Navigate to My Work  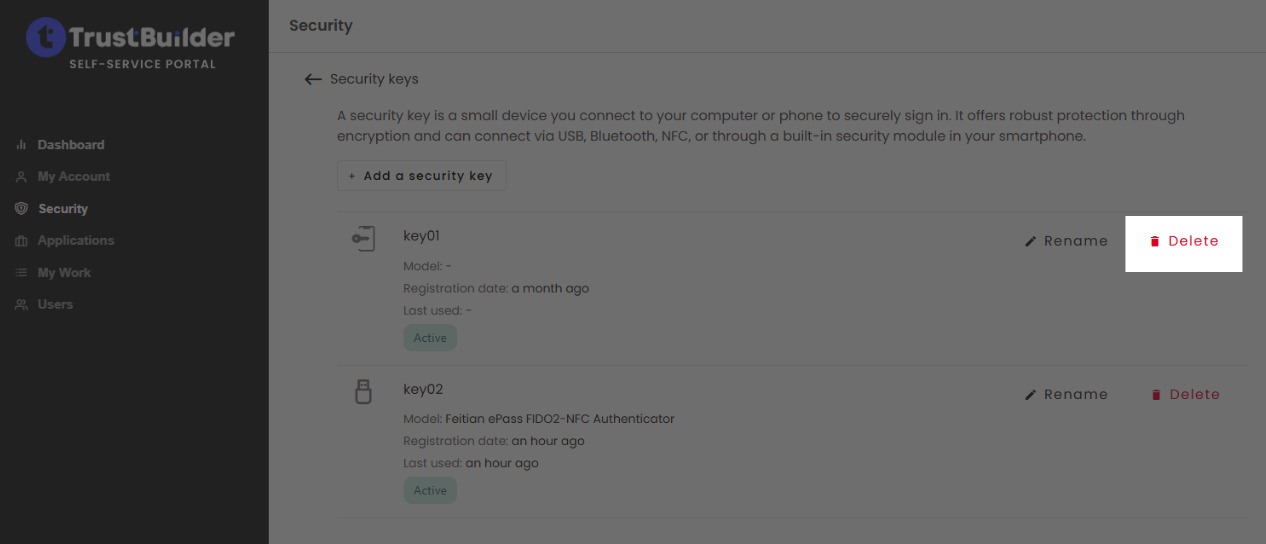coord(64,273)
